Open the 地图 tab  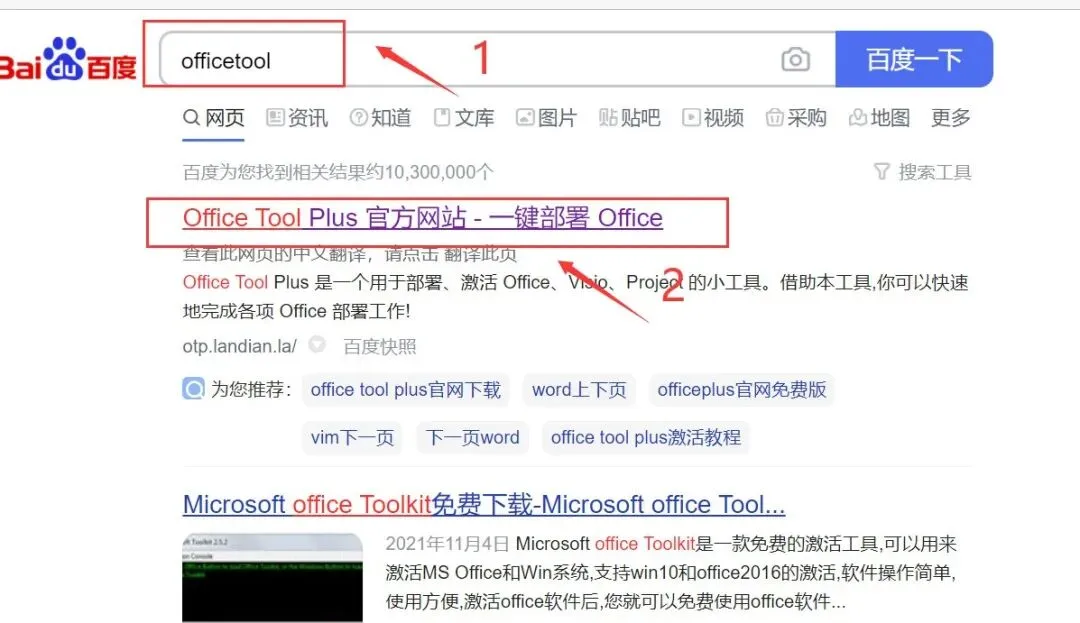click(880, 118)
